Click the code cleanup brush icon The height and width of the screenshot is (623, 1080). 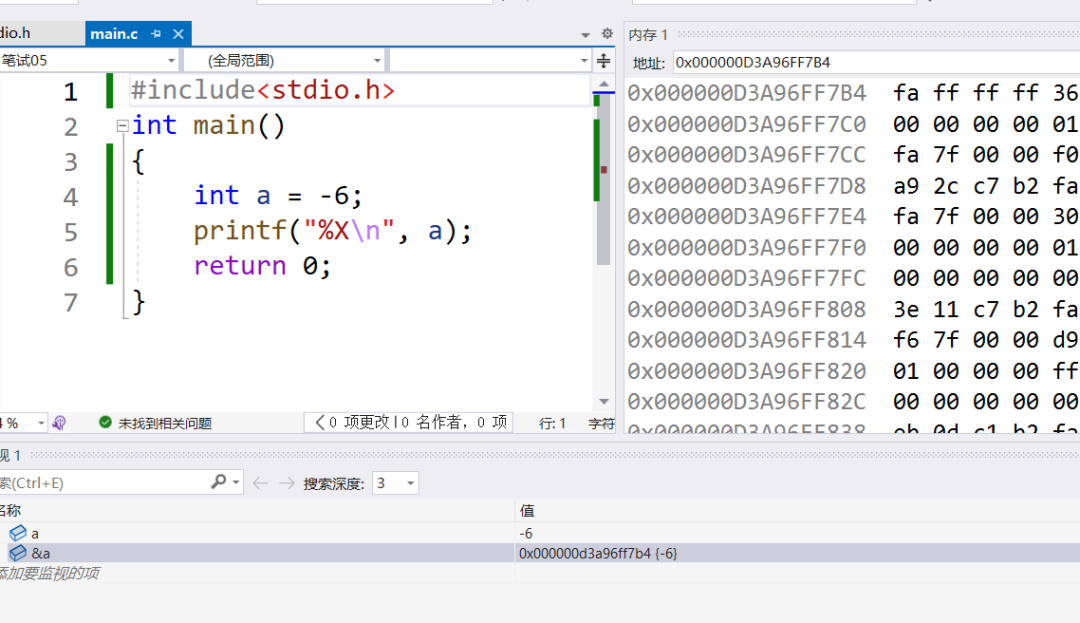[59, 423]
